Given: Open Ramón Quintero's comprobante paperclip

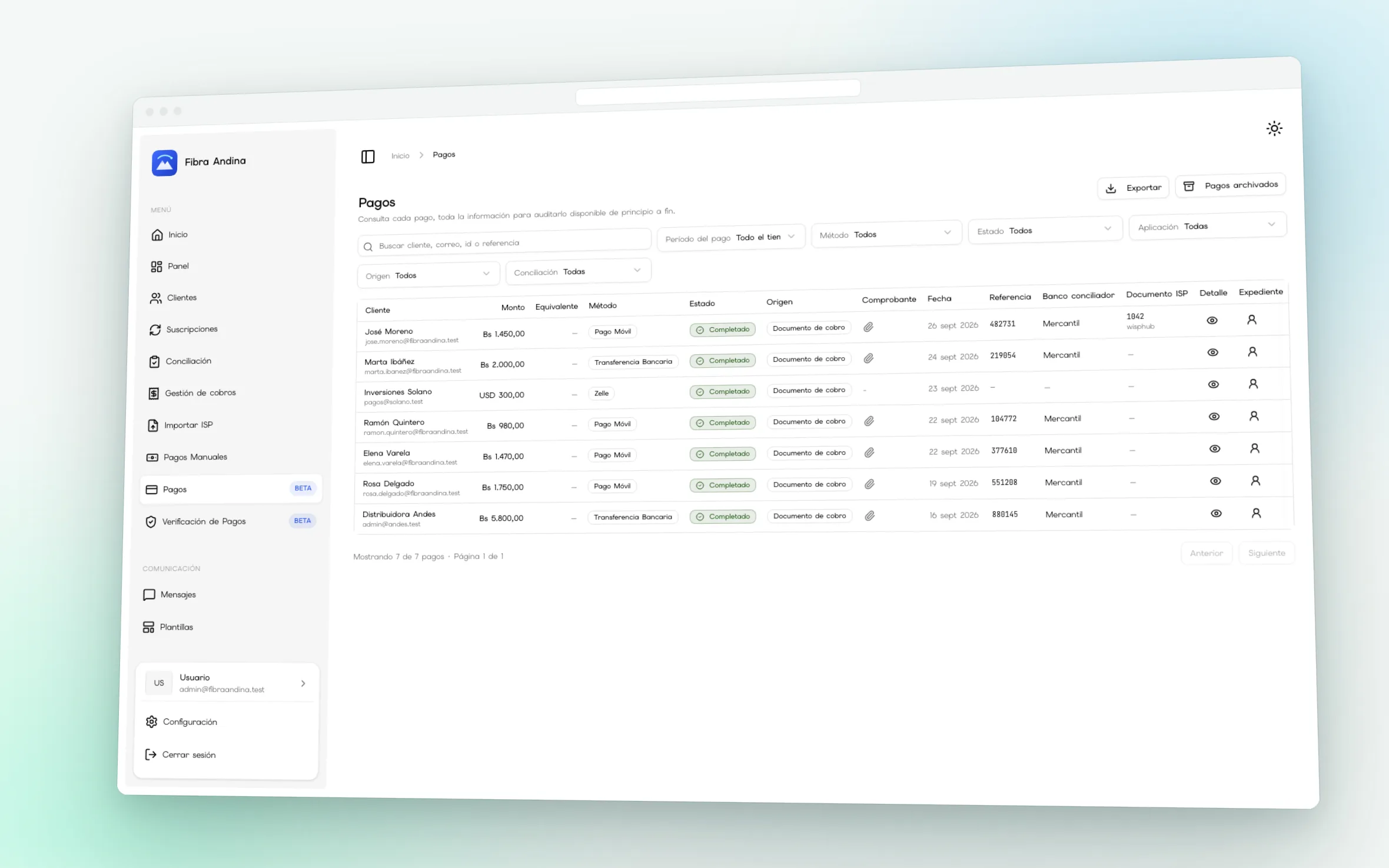Looking at the screenshot, I should (869, 421).
